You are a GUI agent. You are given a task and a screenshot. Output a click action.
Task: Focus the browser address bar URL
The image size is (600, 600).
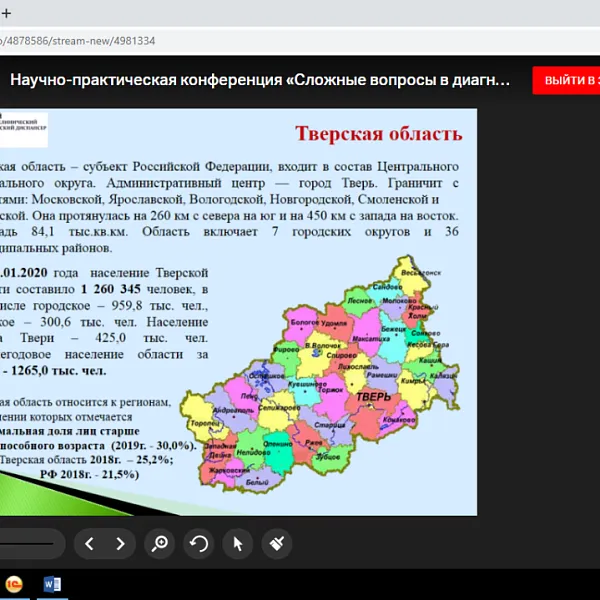77,41
